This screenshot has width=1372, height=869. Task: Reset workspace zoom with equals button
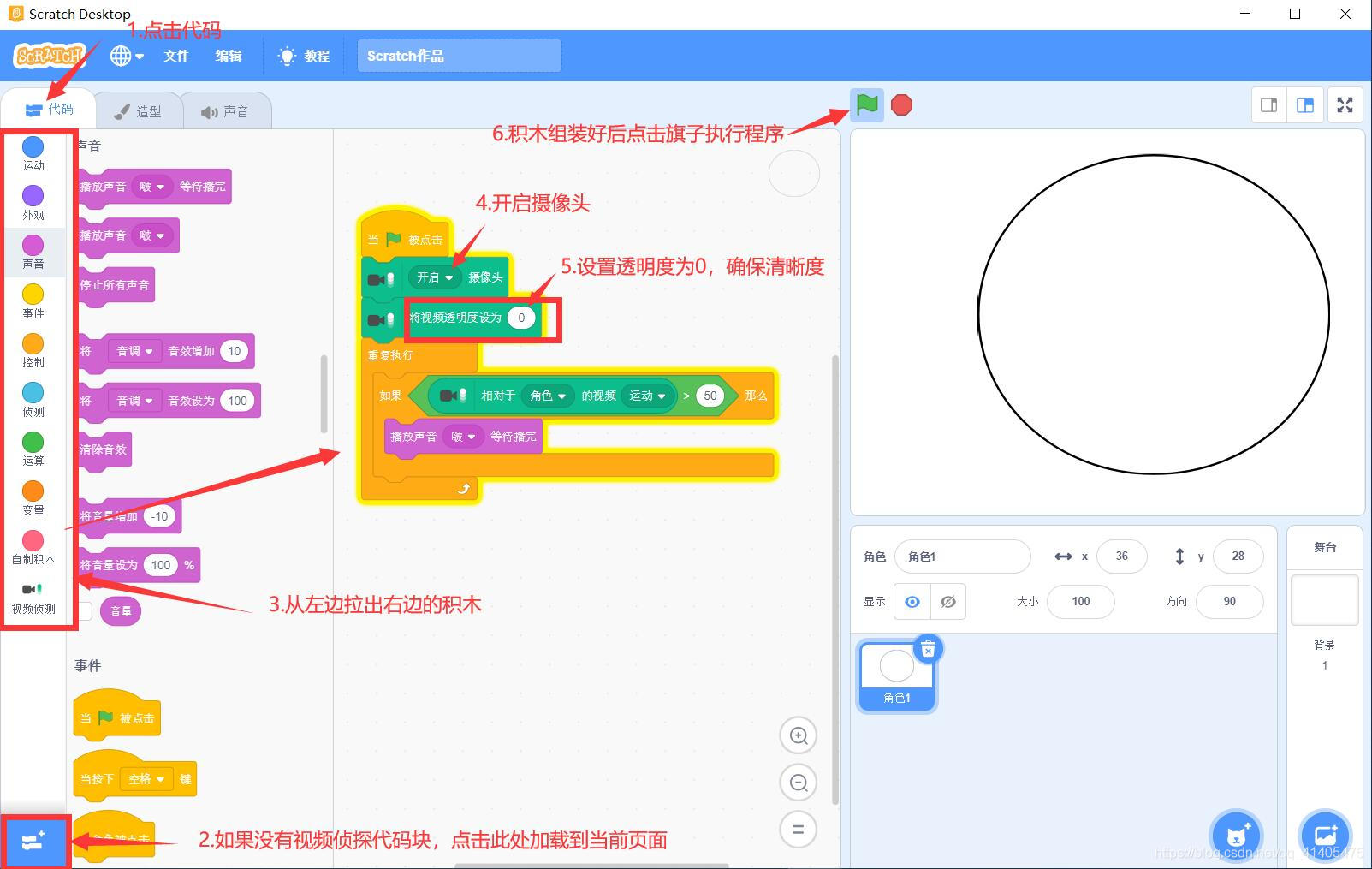pyautogui.click(x=799, y=830)
